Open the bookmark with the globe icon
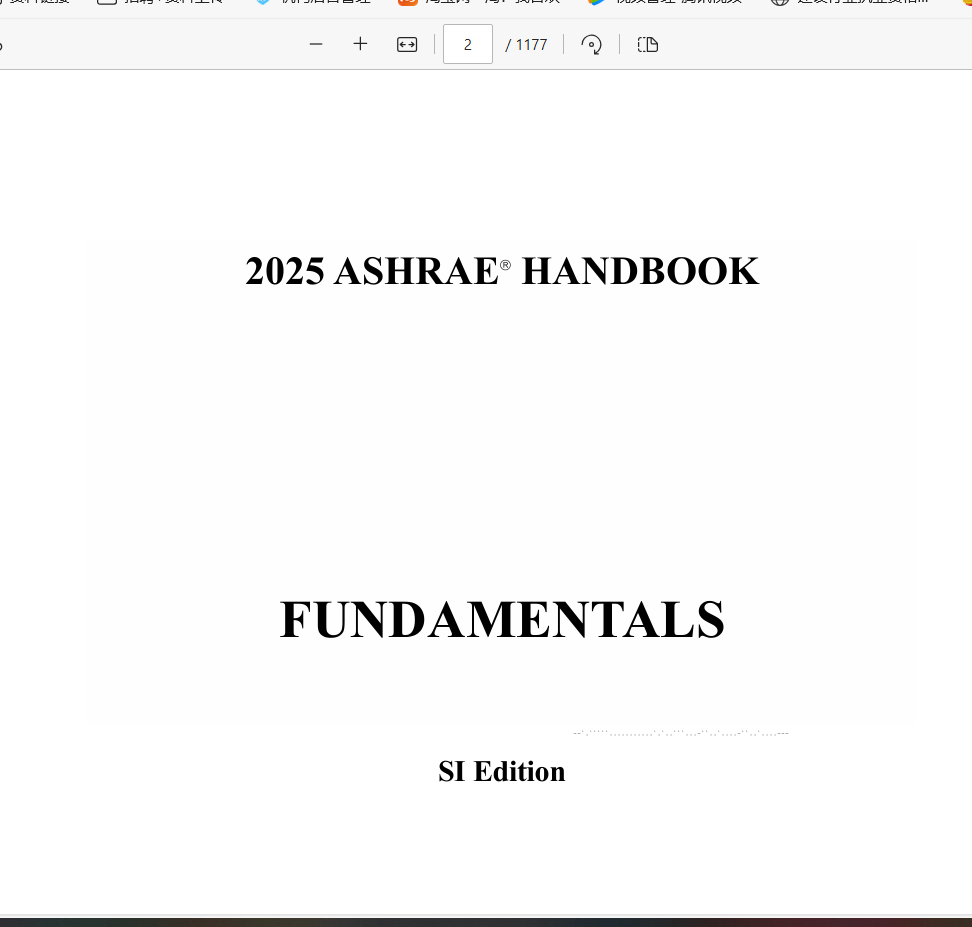972x927 pixels. [850, 3]
